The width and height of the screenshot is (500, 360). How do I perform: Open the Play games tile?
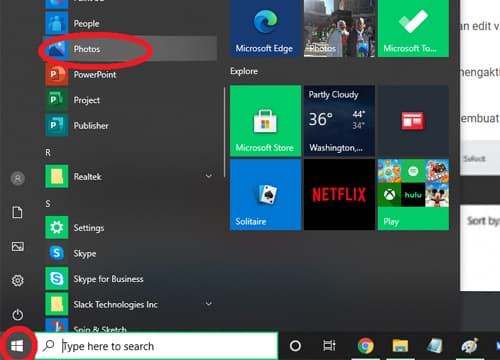coord(413,195)
